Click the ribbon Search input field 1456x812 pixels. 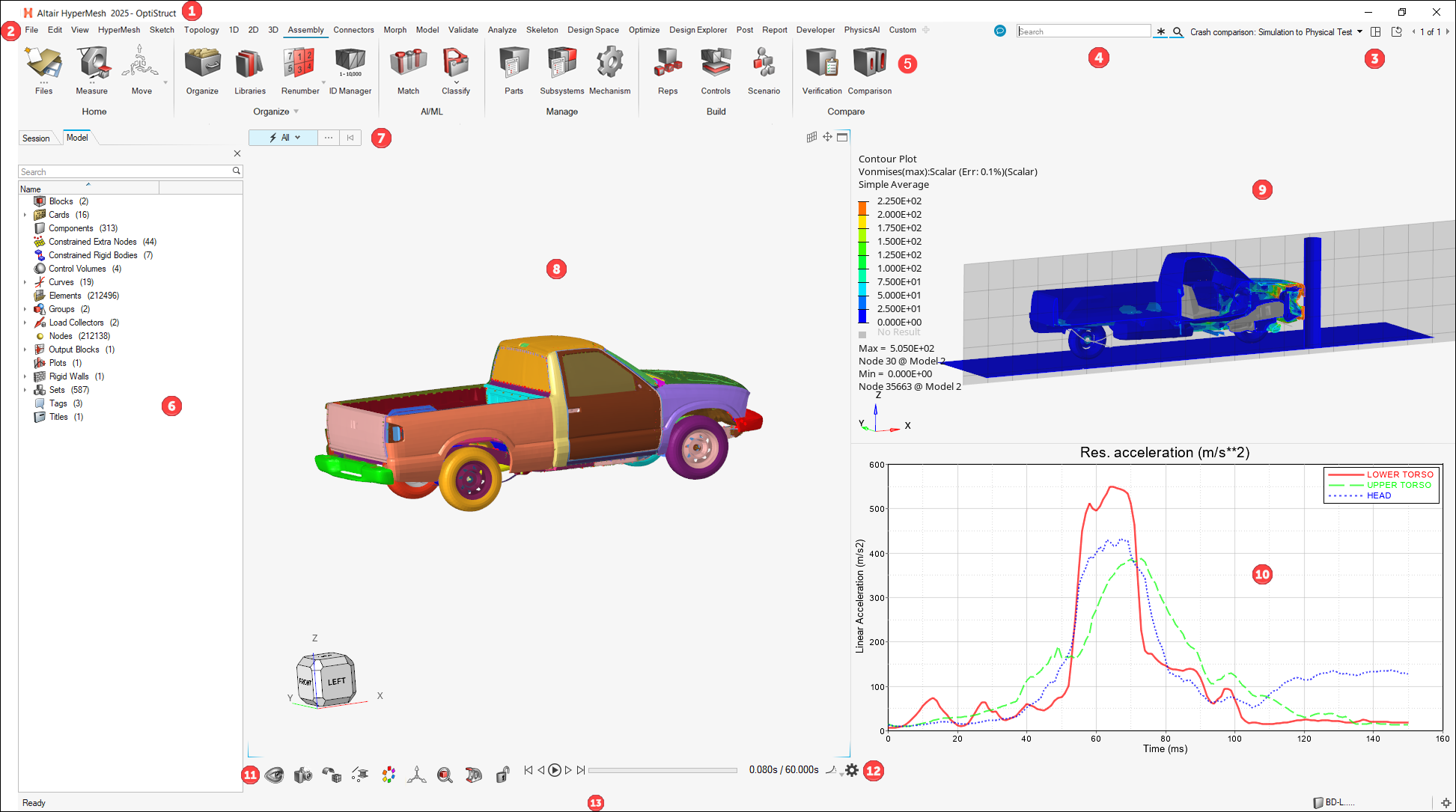[1083, 31]
